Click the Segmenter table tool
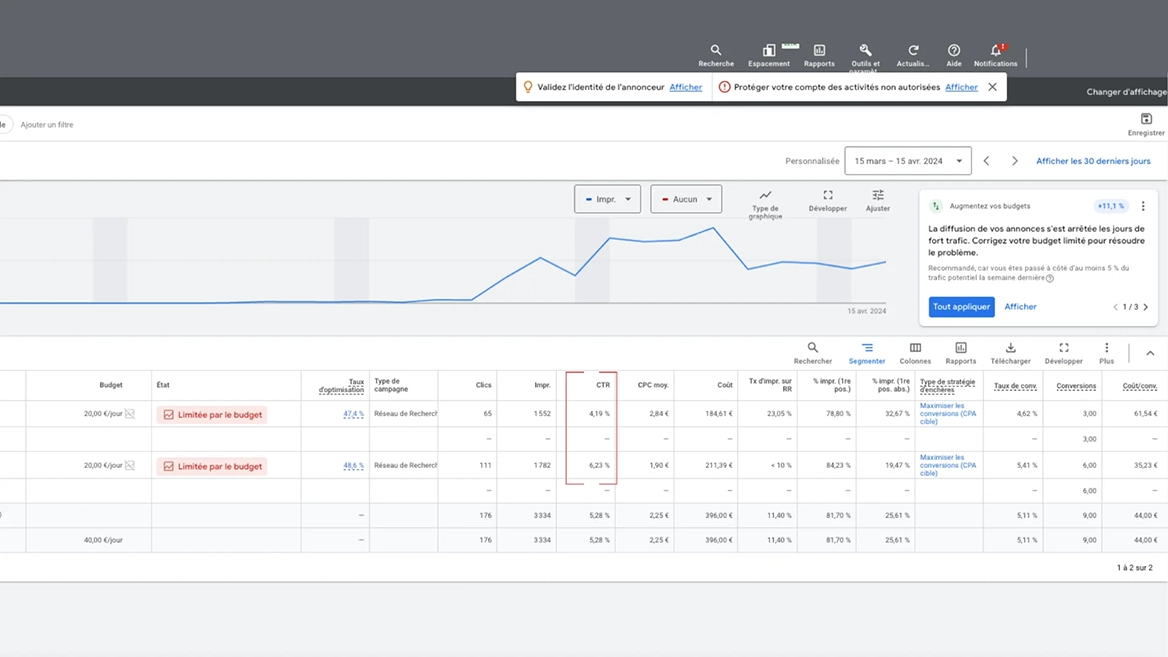Viewport: 1168px width, 657px height. coord(867,353)
